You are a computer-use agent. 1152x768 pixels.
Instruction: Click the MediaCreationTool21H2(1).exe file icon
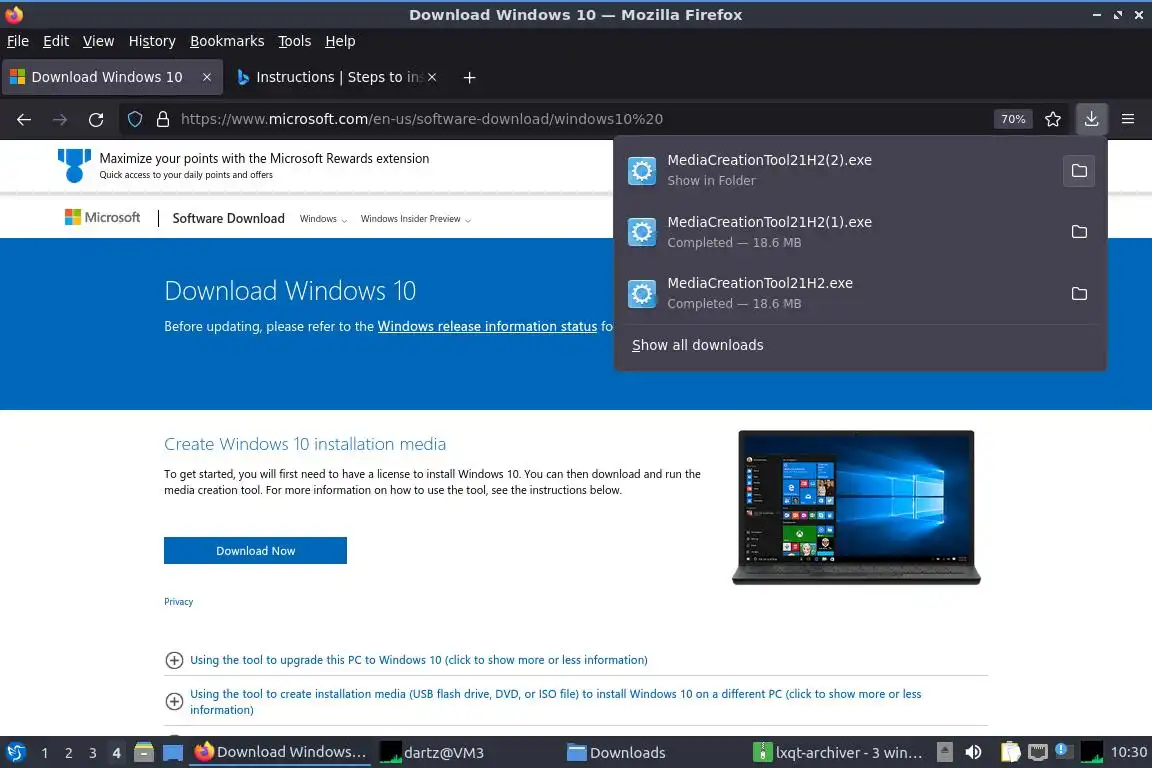tap(641, 232)
